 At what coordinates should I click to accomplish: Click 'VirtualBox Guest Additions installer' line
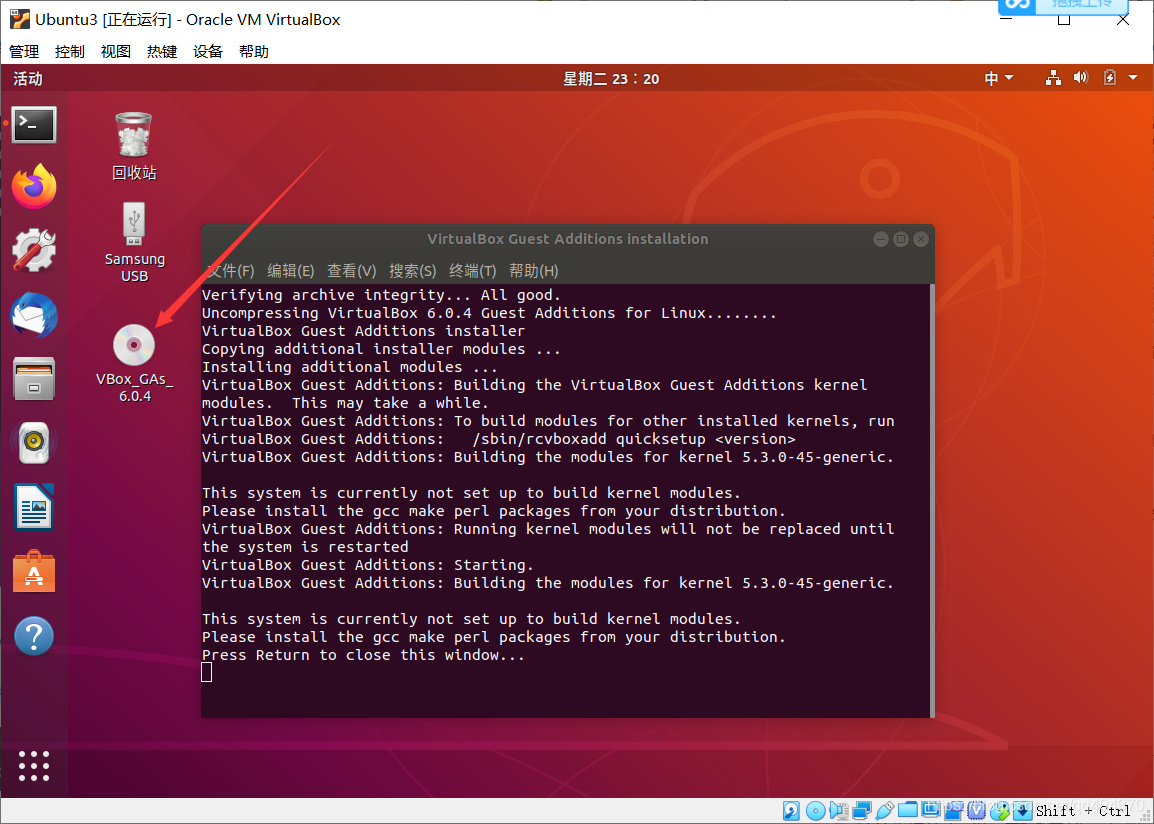(364, 331)
